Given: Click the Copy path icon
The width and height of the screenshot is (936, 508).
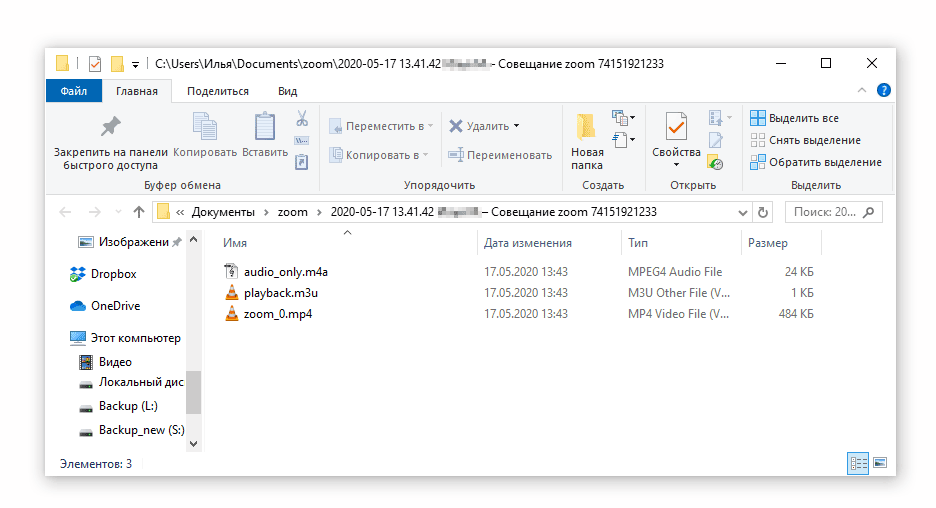Looking at the screenshot, I should 302,141.
